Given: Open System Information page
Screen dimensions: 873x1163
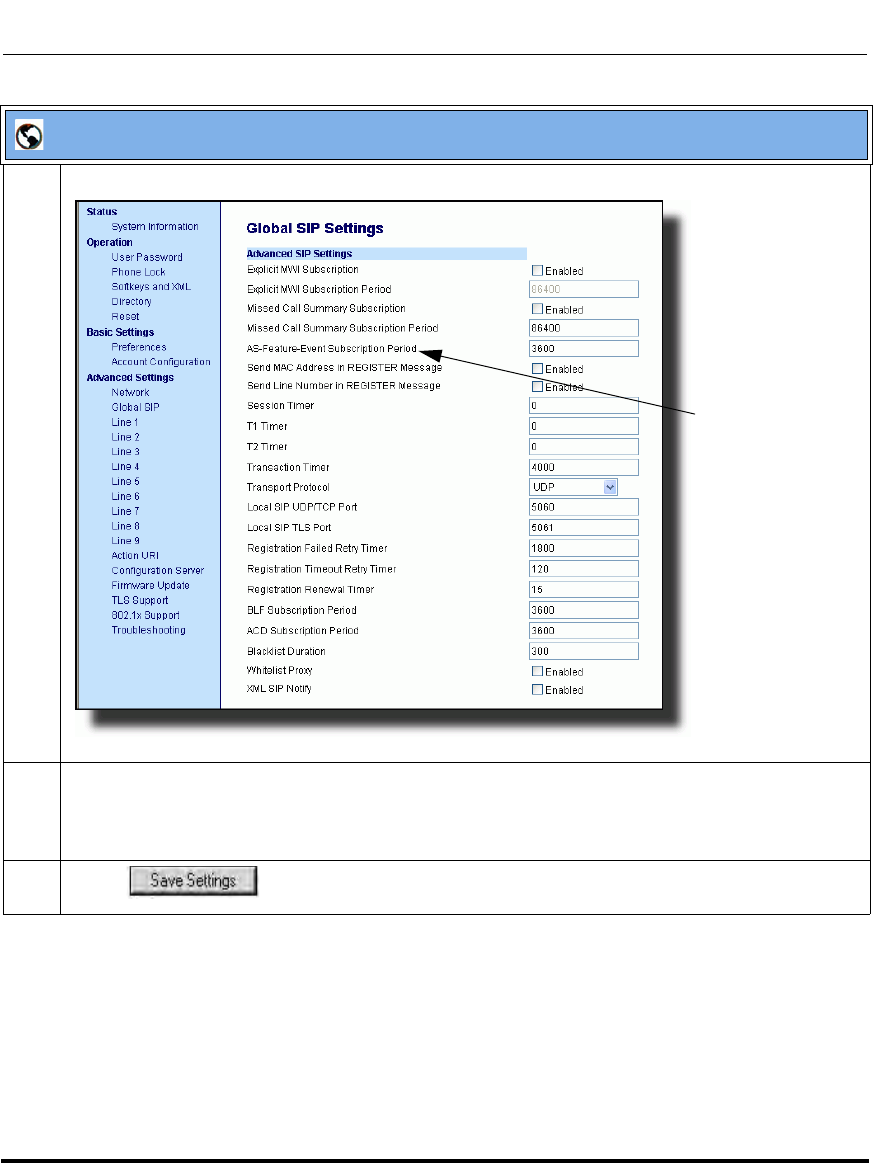Looking at the screenshot, I should tap(155, 227).
